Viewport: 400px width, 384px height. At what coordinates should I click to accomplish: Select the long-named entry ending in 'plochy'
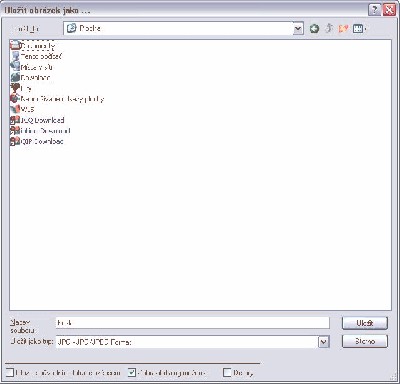[x=57, y=99]
